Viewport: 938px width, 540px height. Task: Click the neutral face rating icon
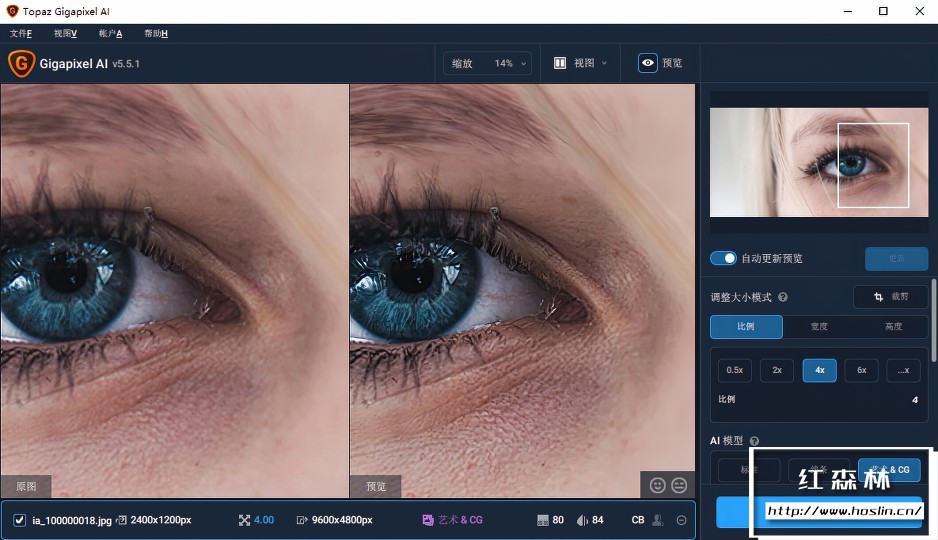coord(679,485)
